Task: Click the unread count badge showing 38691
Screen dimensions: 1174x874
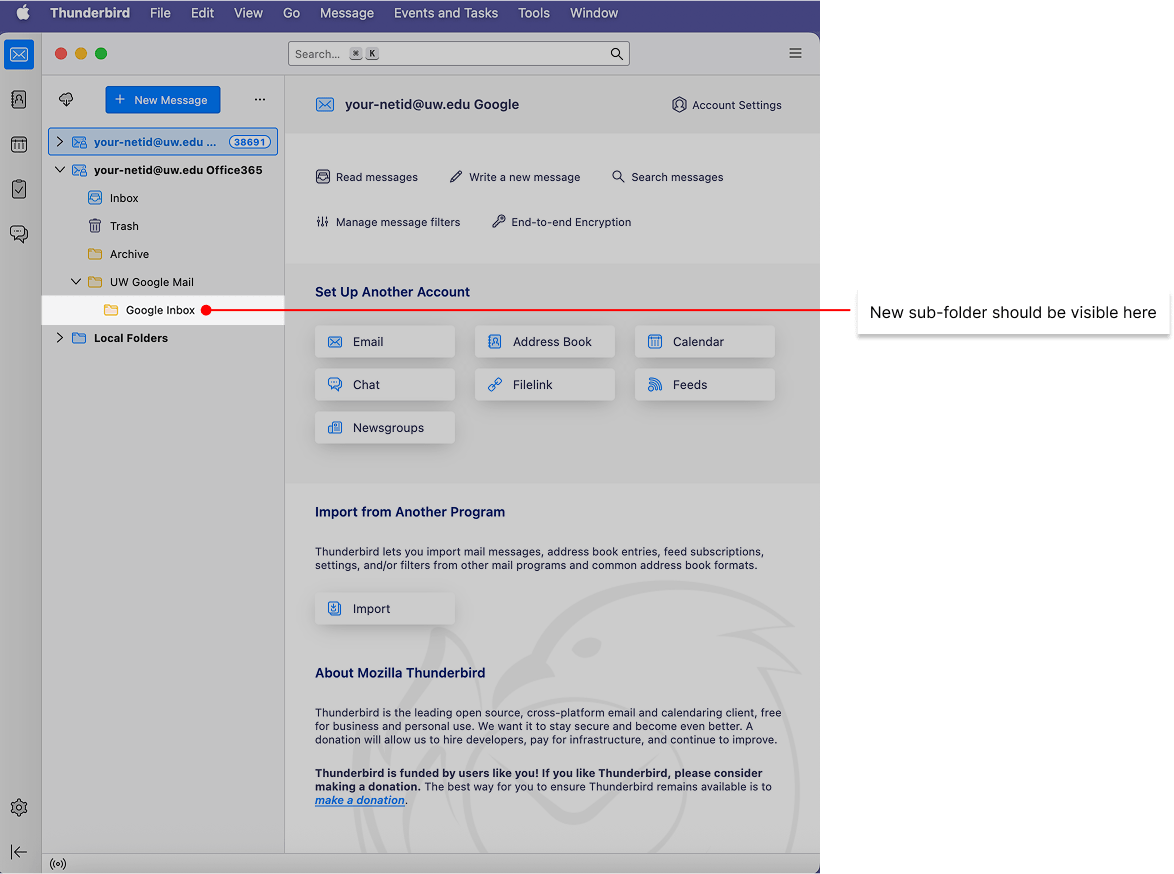Action: point(249,141)
